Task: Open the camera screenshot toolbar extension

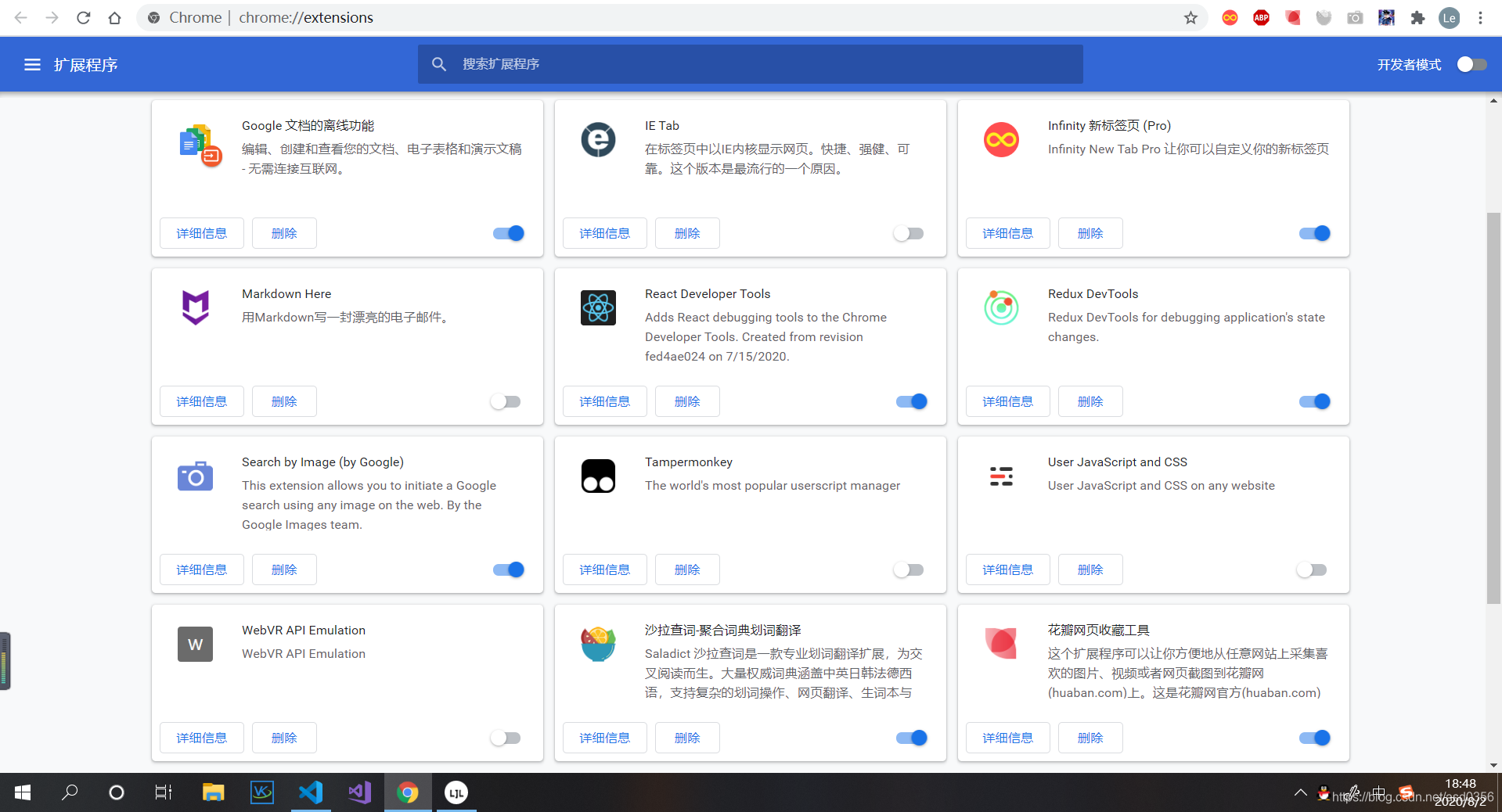Action: tap(1355, 18)
